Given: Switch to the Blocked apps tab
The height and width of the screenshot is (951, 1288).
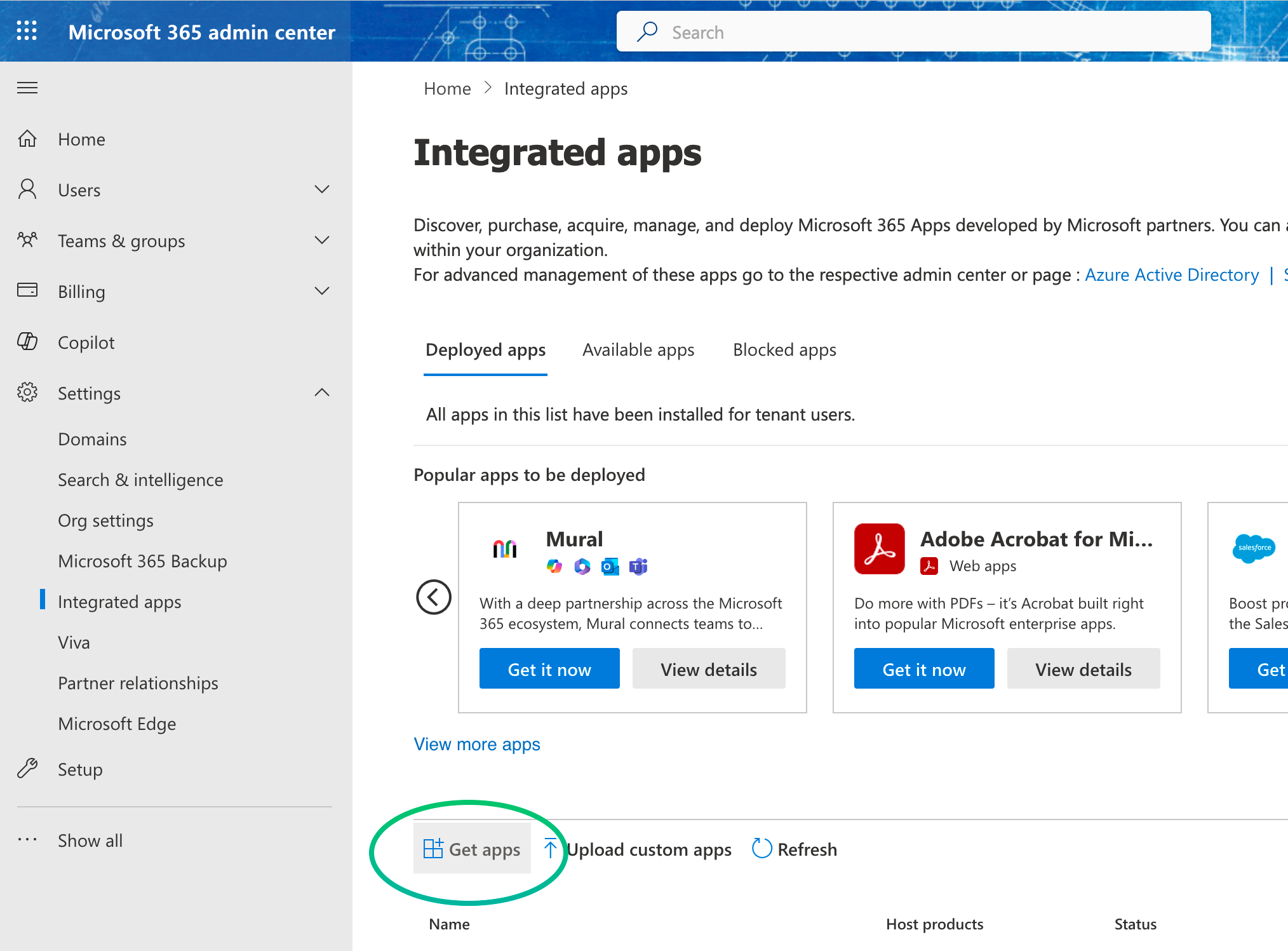Looking at the screenshot, I should [x=784, y=350].
